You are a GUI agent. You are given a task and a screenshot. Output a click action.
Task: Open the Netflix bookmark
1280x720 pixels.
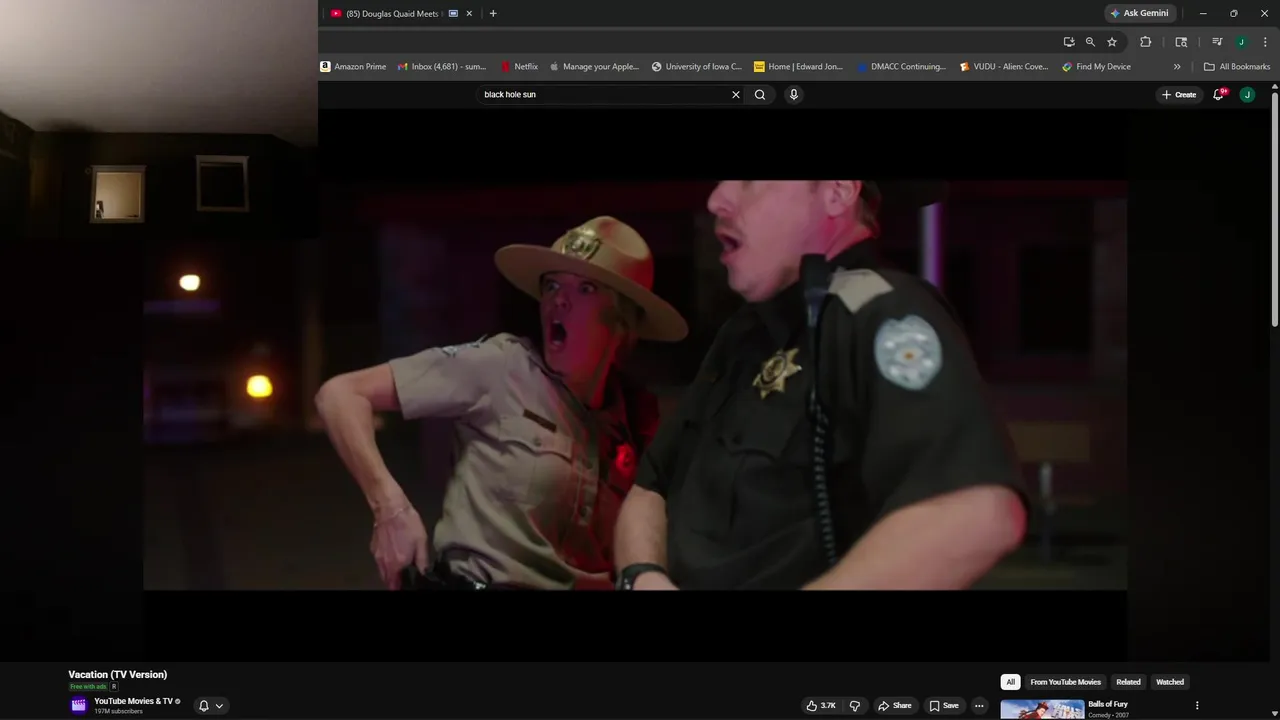click(519, 67)
